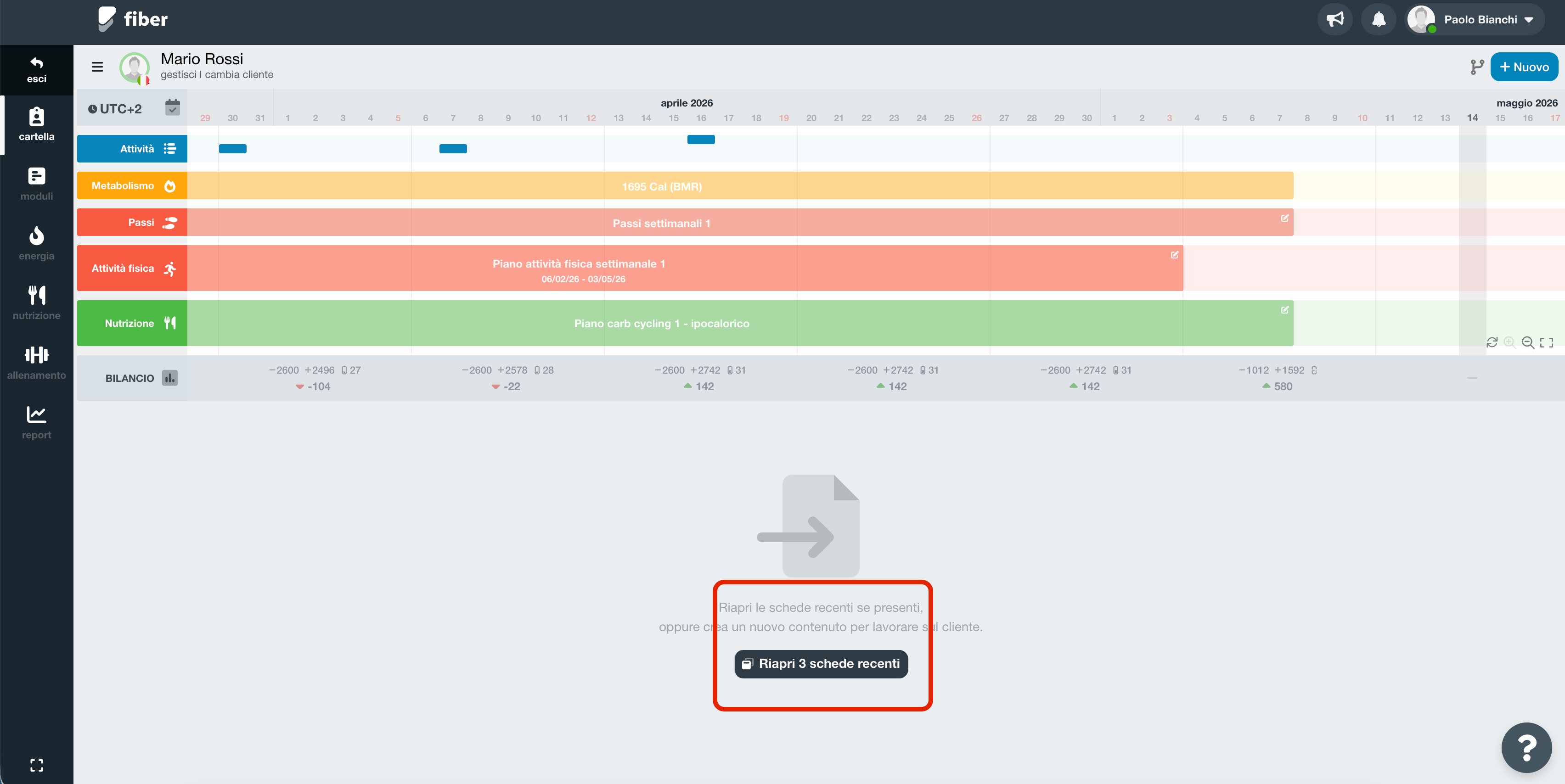The width and height of the screenshot is (1565, 784).
Task: Open the help question mark button
Action: pyautogui.click(x=1526, y=748)
